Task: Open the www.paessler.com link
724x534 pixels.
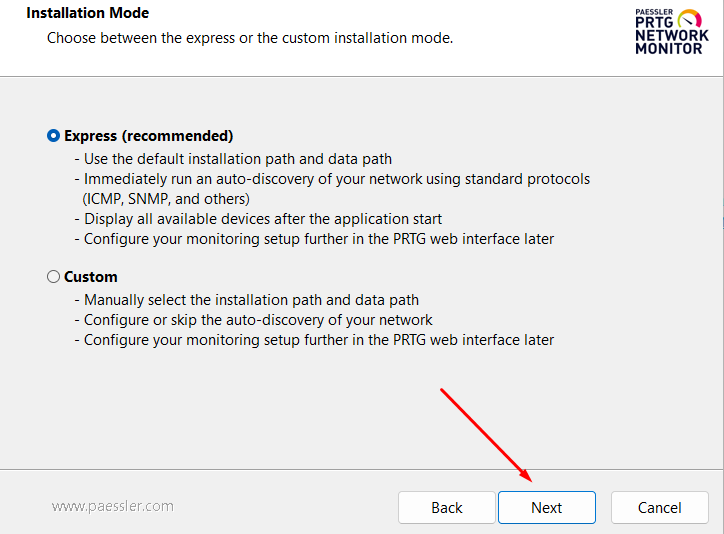Action: point(113,506)
